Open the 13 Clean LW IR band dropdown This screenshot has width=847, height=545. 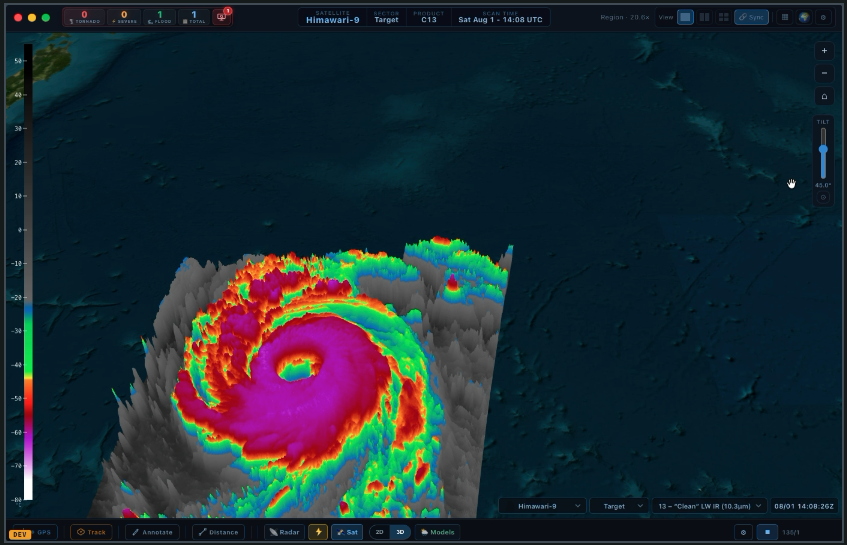tap(709, 506)
